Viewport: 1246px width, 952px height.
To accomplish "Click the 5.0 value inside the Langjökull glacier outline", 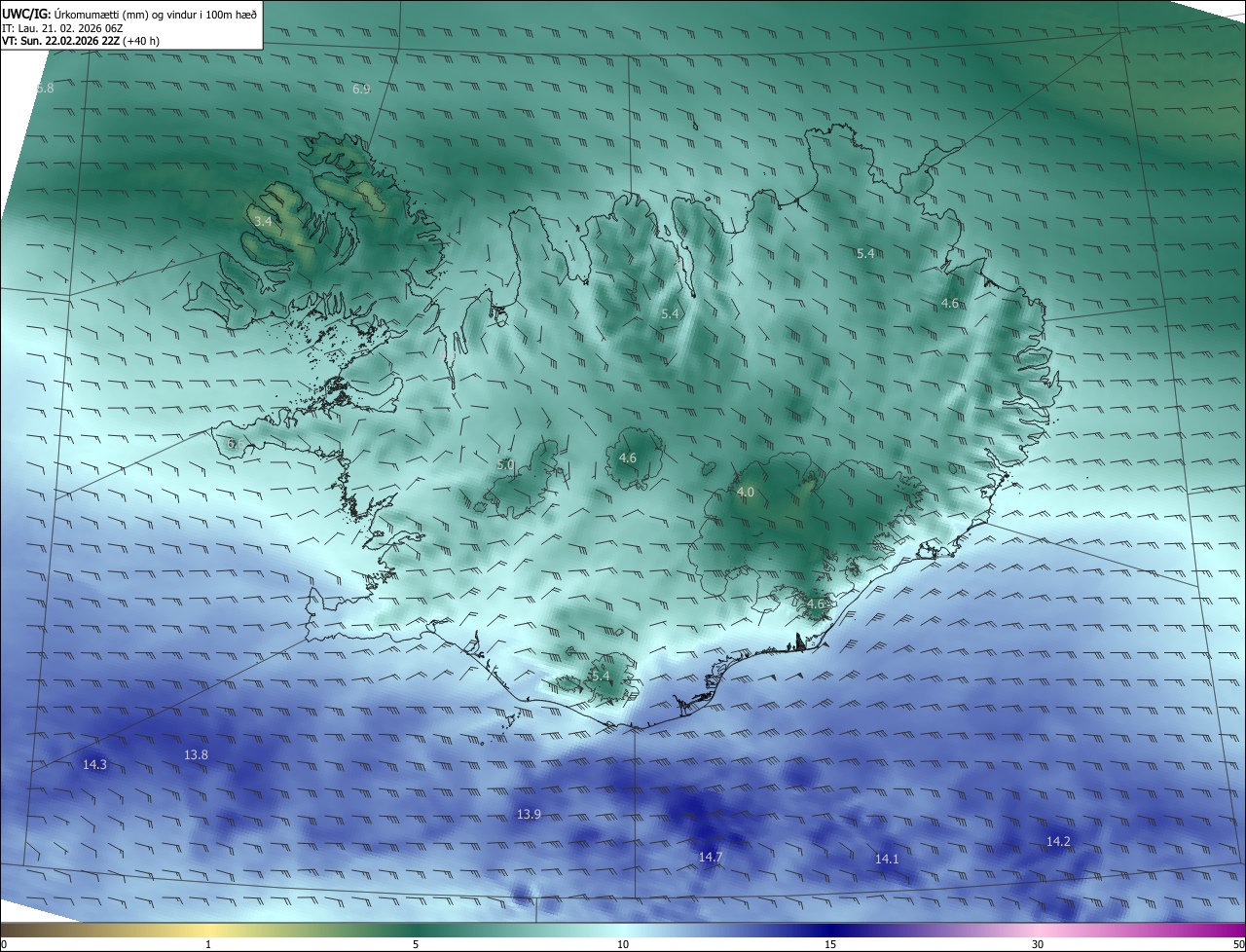I will (x=505, y=465).
